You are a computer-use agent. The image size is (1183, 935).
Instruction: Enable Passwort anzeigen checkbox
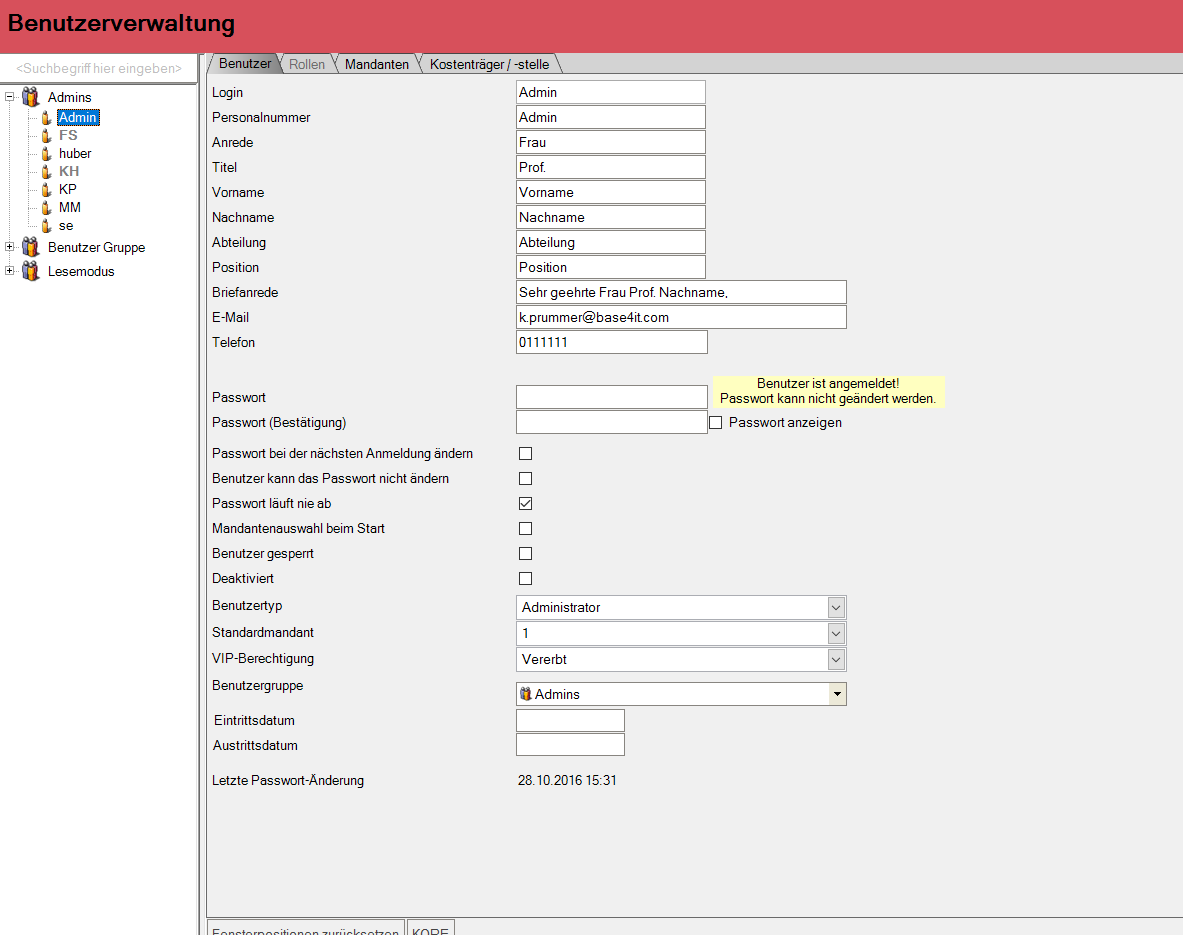point(716,423)
